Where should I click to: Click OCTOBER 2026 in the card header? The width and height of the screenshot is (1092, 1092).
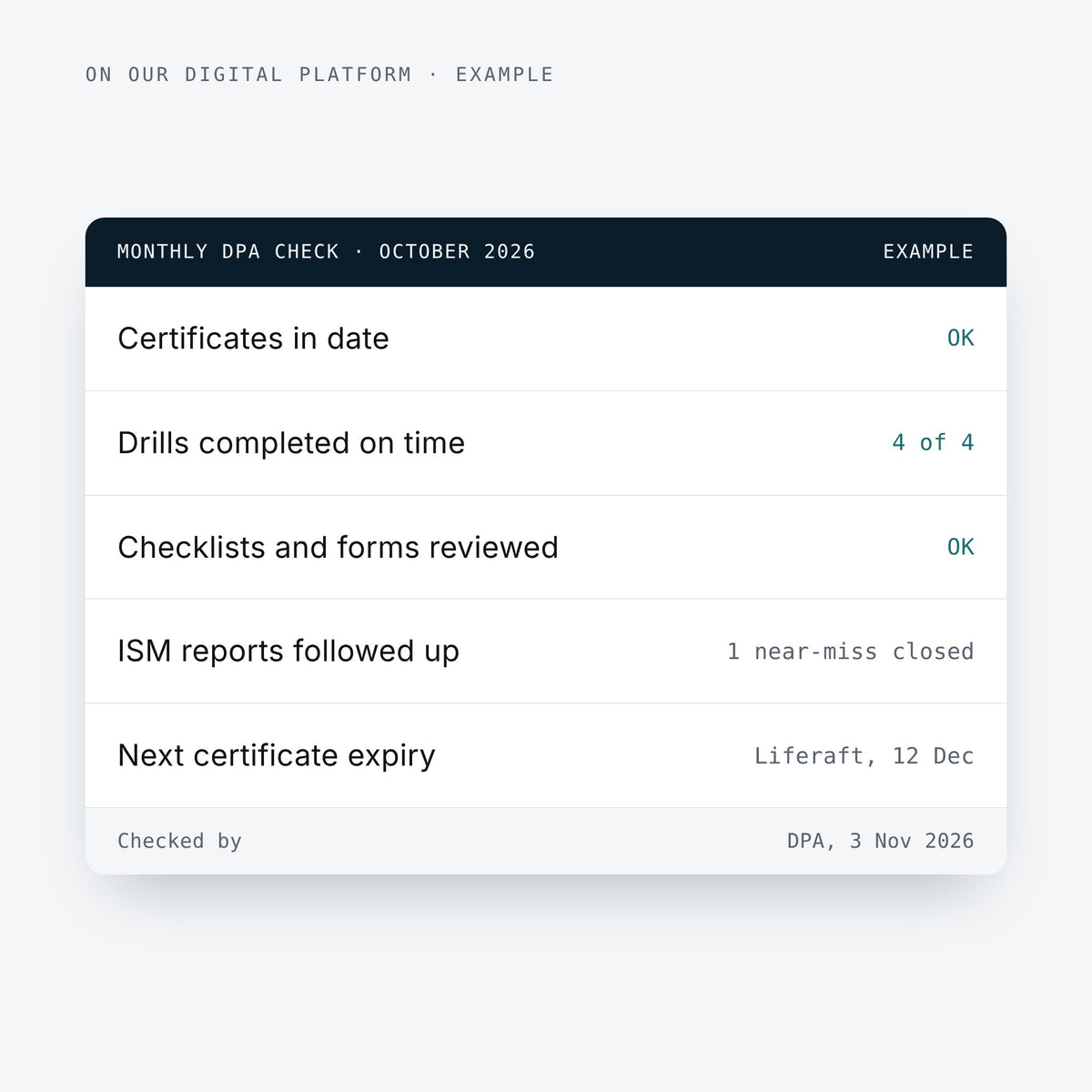(x=457, y=252)
